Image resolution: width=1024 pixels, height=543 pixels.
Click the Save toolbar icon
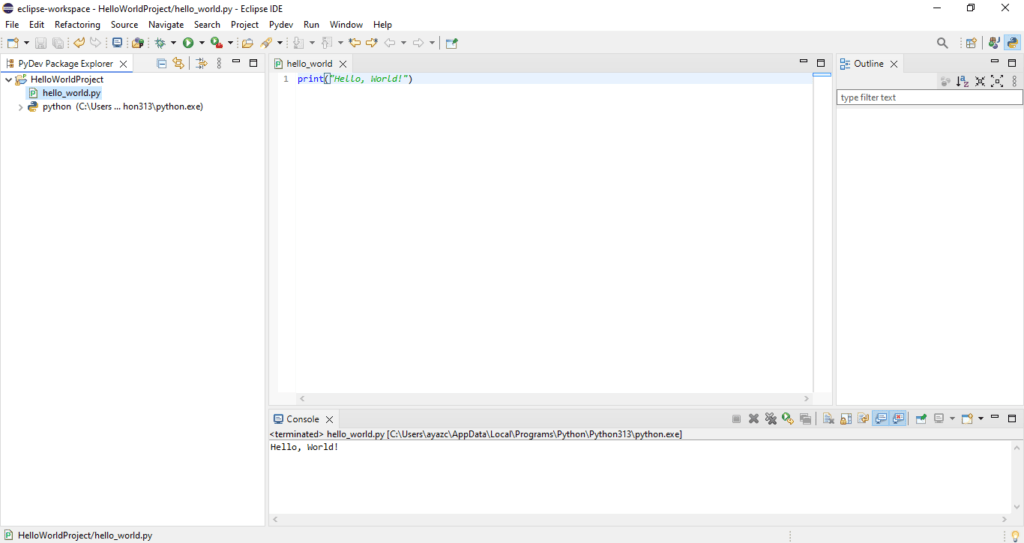pyautogui.click(x=40, y=43)
